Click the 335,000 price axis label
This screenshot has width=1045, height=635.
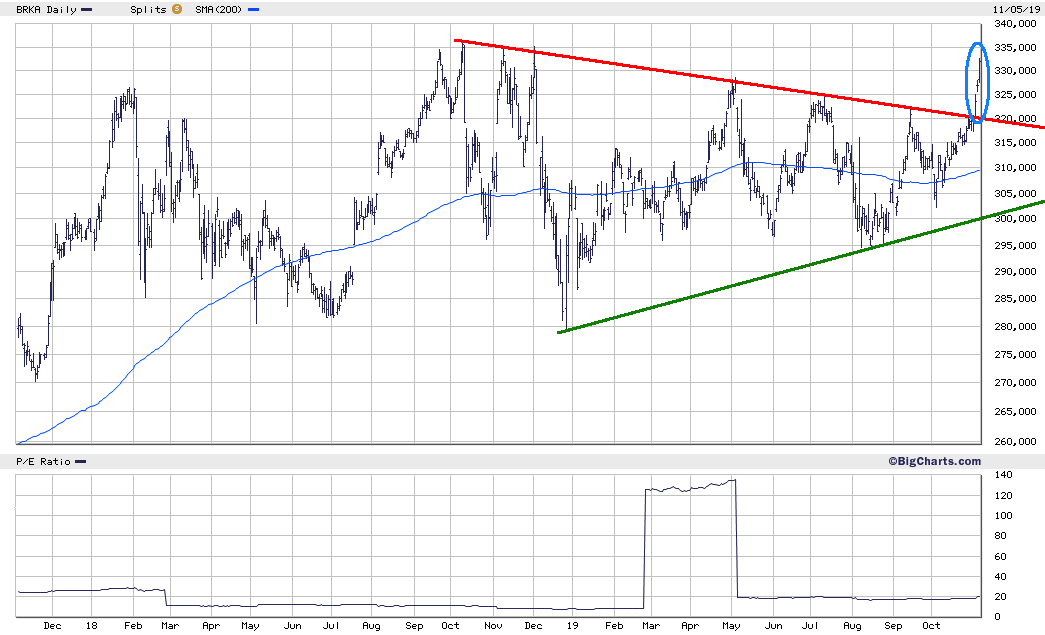click(1016, 48)
